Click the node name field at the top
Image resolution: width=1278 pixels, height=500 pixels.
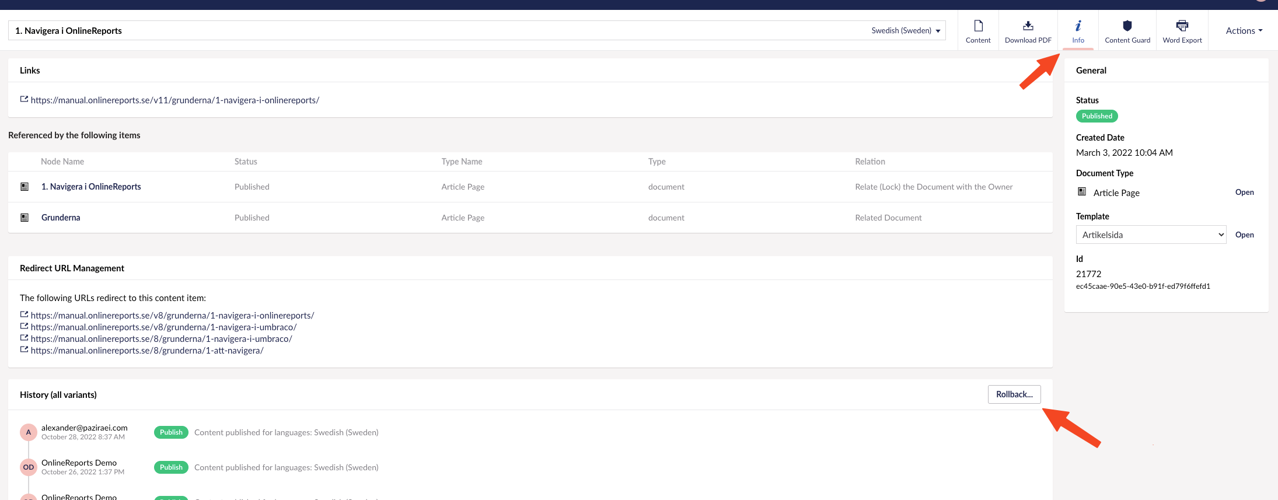[x=430, y=31]
